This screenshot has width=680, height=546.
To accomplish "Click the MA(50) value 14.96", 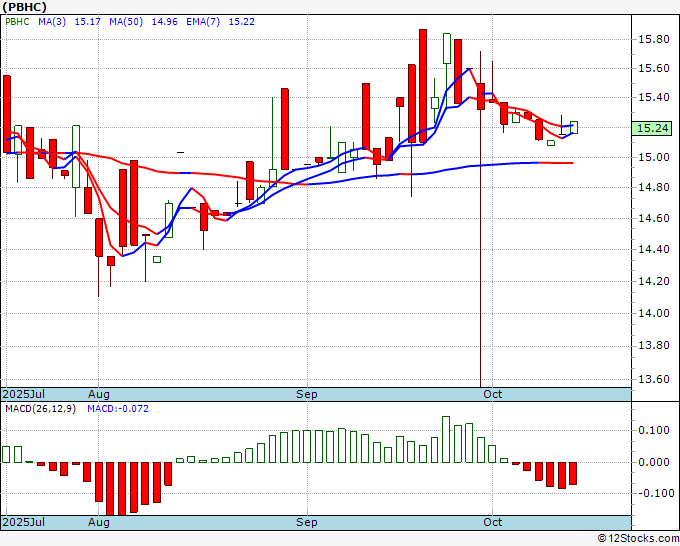I will click(x=164, y=22).
